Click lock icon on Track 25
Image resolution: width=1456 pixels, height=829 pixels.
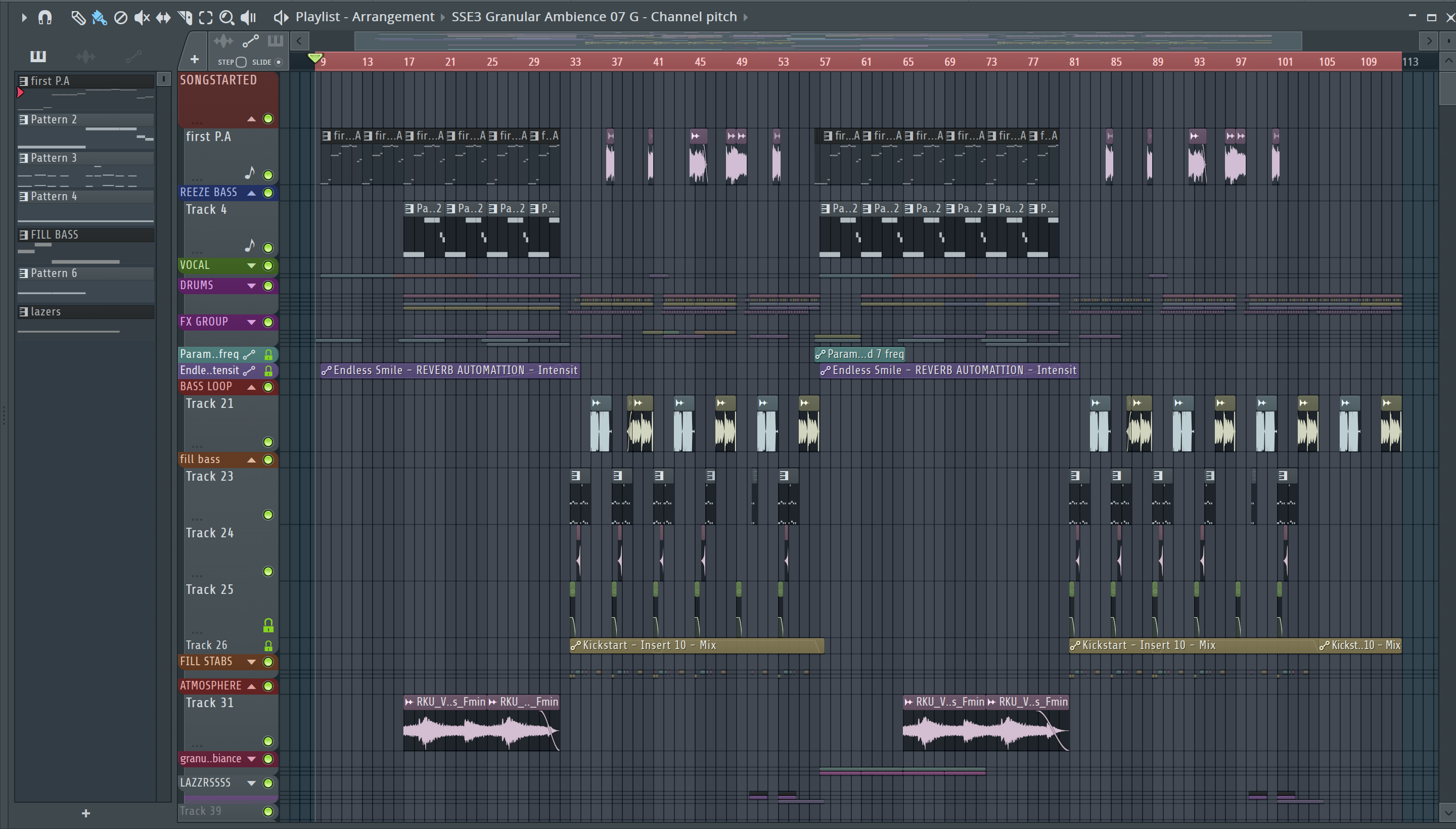[268, 625]
